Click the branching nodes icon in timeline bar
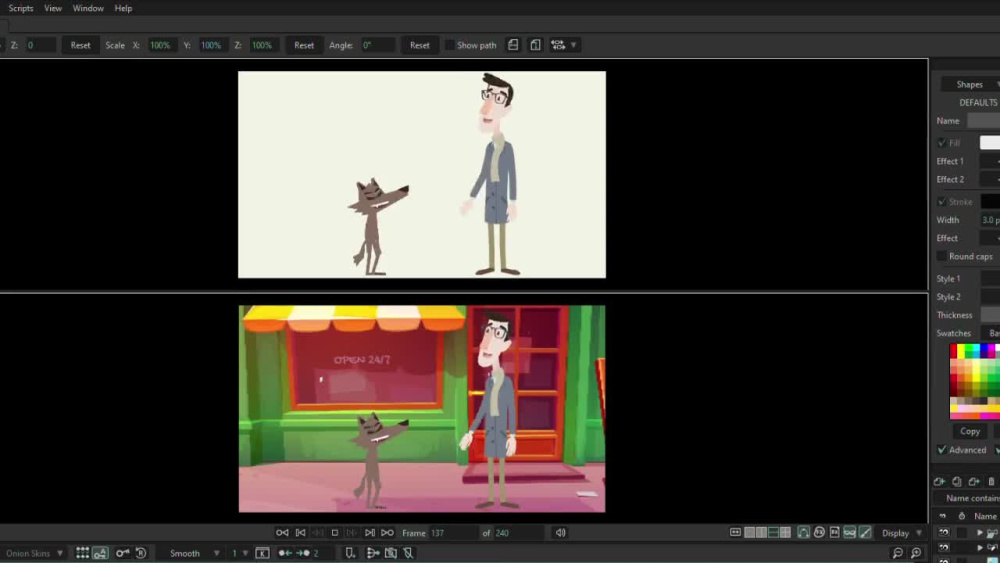 pyautogui.click(x=373, y=553)
